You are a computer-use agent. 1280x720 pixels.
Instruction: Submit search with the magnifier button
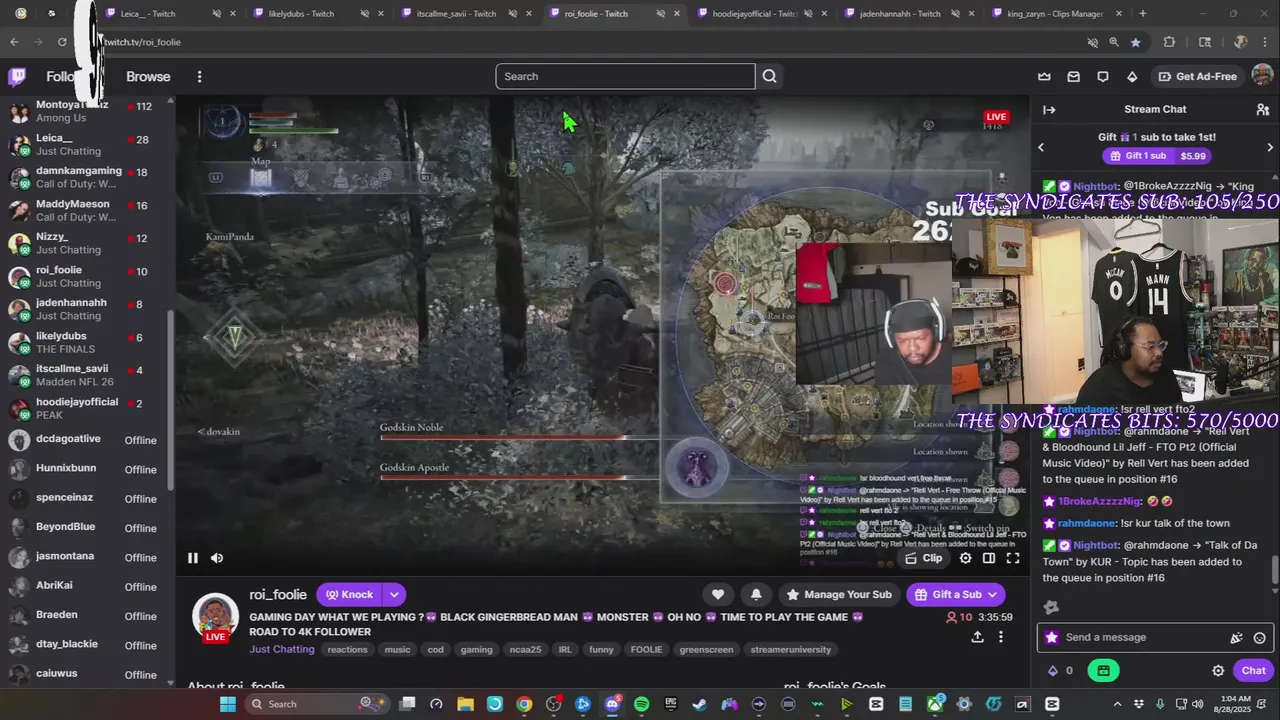(x=769, y=76)
